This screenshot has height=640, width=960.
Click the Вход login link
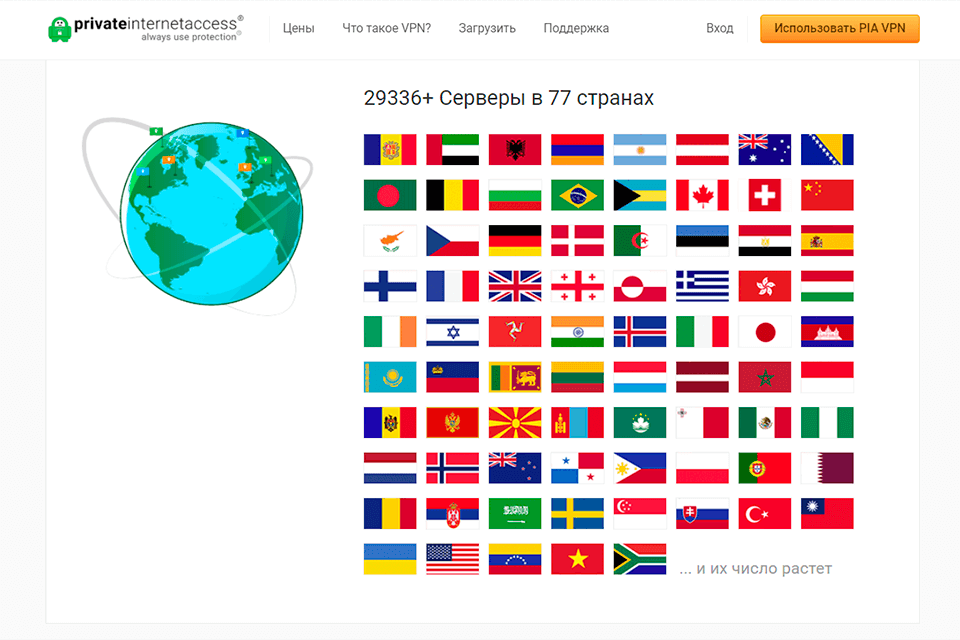[x=719, y=28]
